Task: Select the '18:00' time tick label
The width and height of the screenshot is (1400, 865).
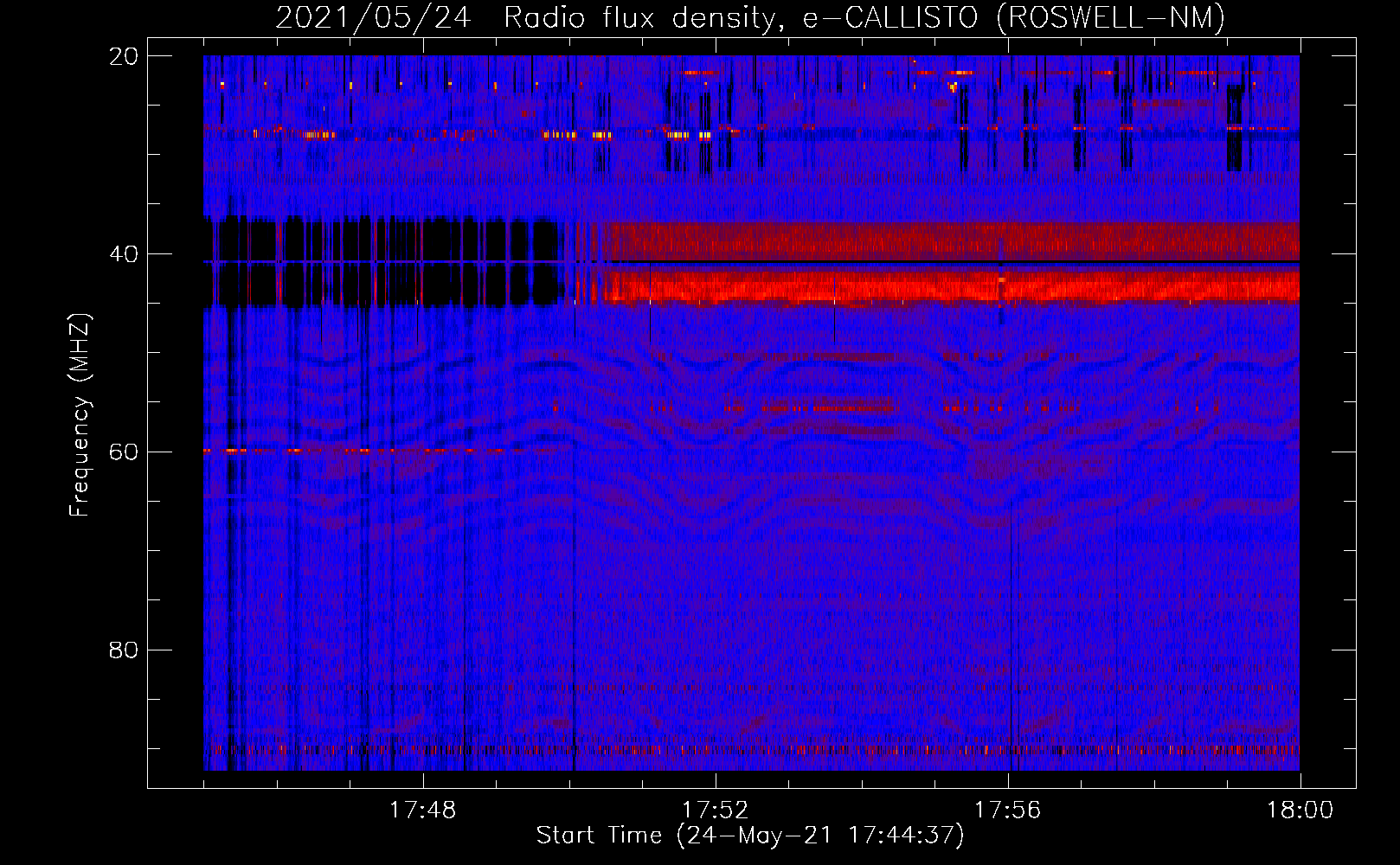Action: 1300,811
